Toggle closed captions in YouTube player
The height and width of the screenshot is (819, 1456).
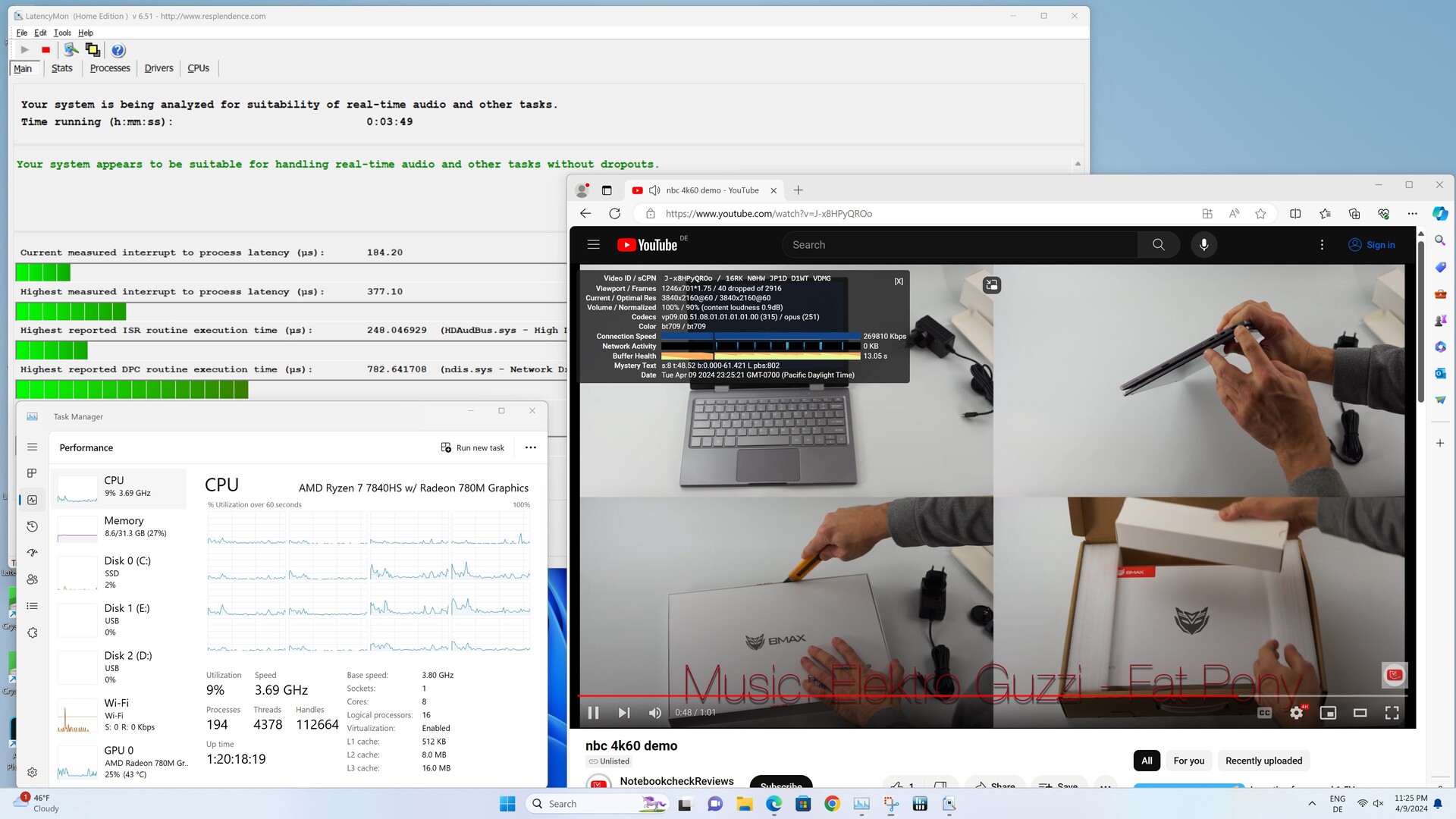click(1264, 713)
